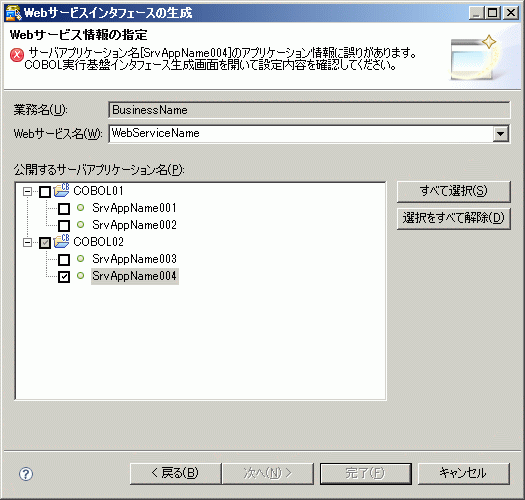Click the 業務名(U) label
The image size is (525, 500).
[x=41, y=110]
